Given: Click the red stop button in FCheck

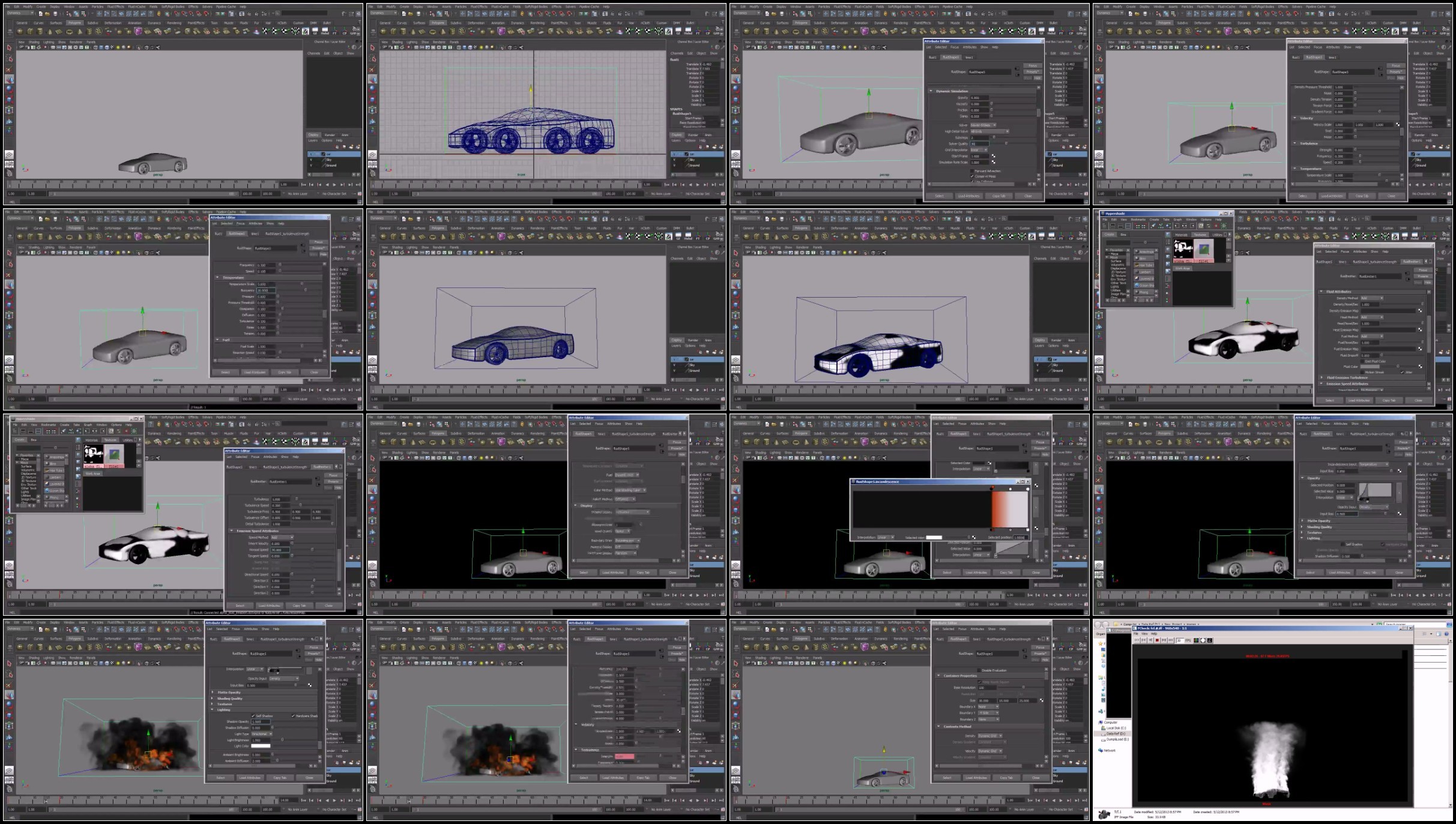Looking at the screenshot, I should click(x=1157, y=640).
